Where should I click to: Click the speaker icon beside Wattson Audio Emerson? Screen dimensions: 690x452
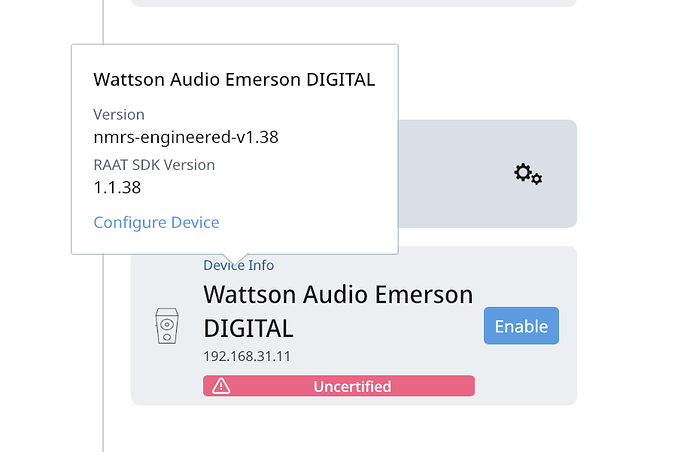coord(167,326)
